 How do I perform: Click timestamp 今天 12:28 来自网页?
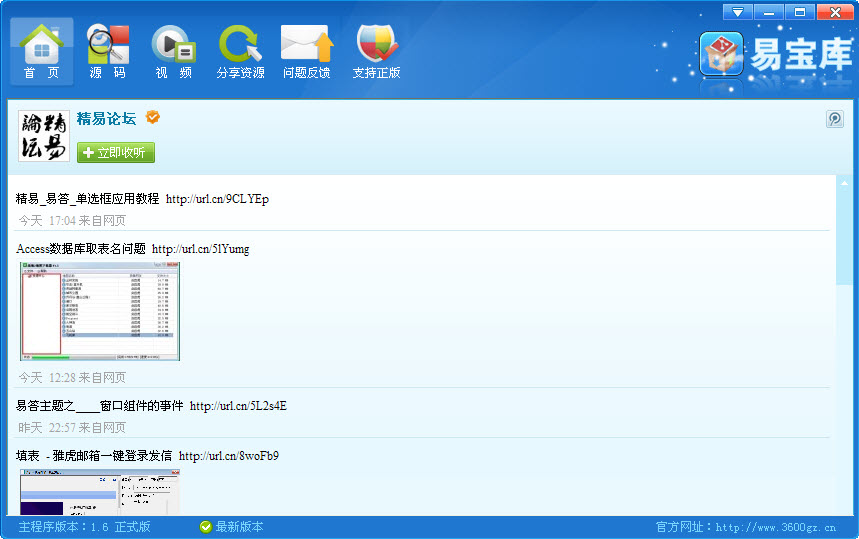pyautogui.click(x=72, y=377)
